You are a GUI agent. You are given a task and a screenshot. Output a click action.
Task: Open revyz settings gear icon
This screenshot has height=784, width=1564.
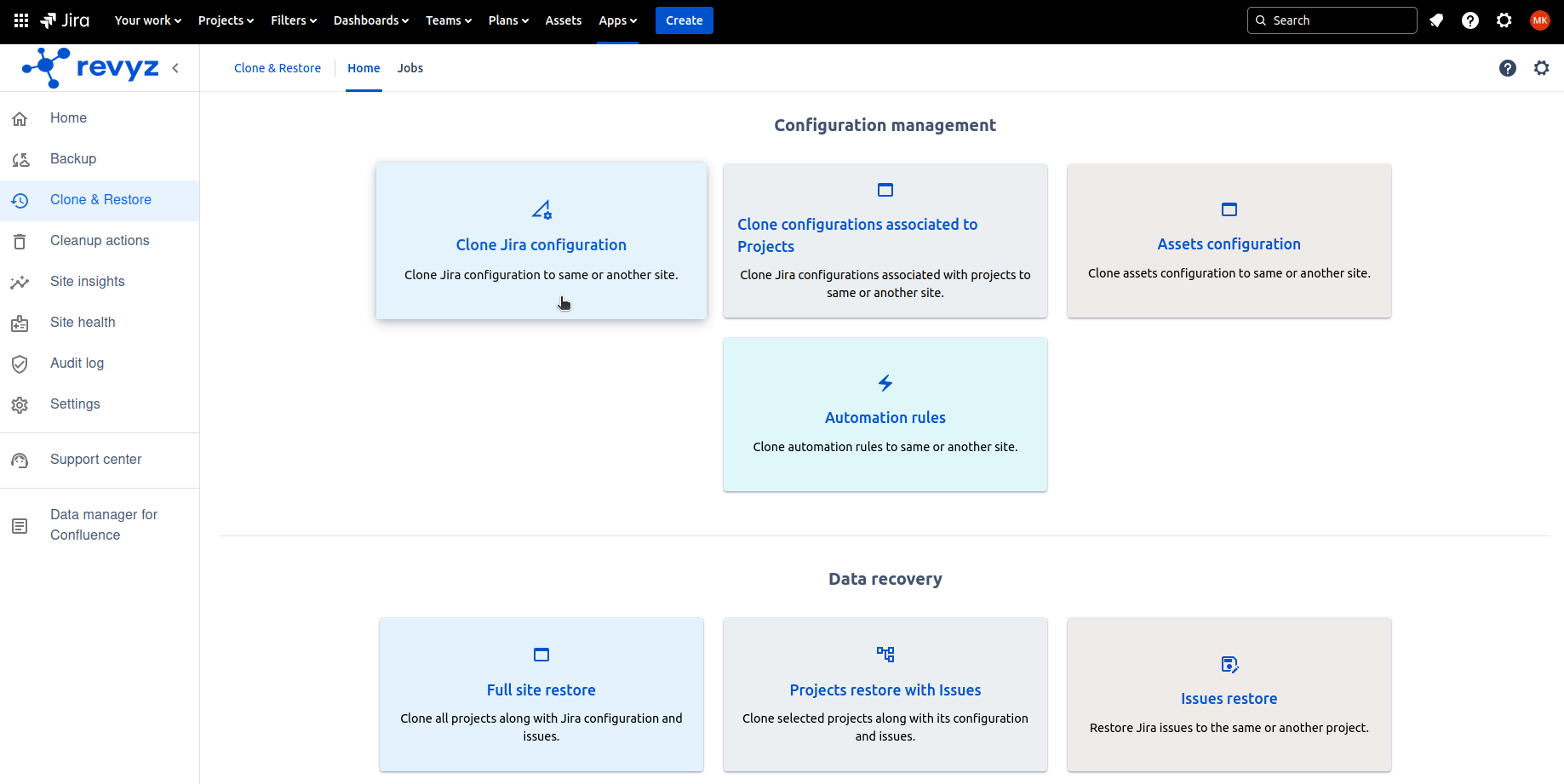[x=1541, y=68]
